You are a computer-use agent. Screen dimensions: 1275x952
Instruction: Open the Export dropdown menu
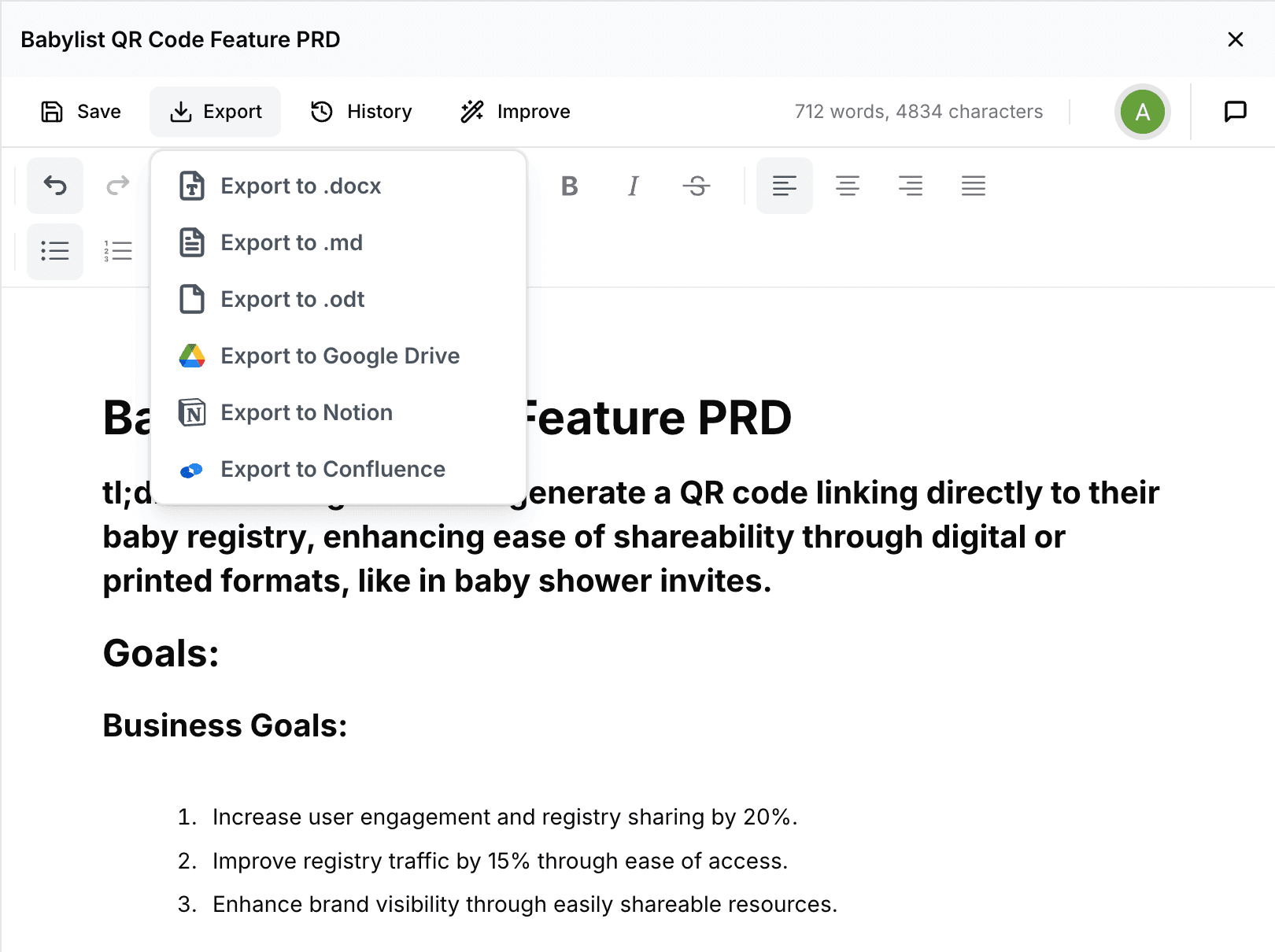(215, 111)
